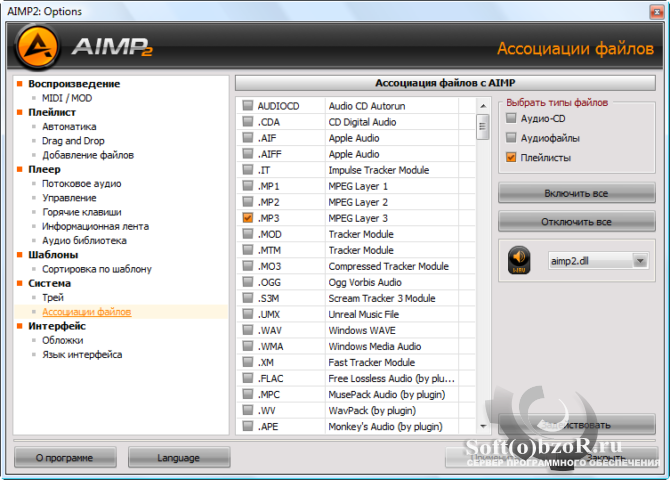The height and width of the screenshot is (480, 670).
Task: Close the AIMP2 Options window
Action: pos(656,12)
